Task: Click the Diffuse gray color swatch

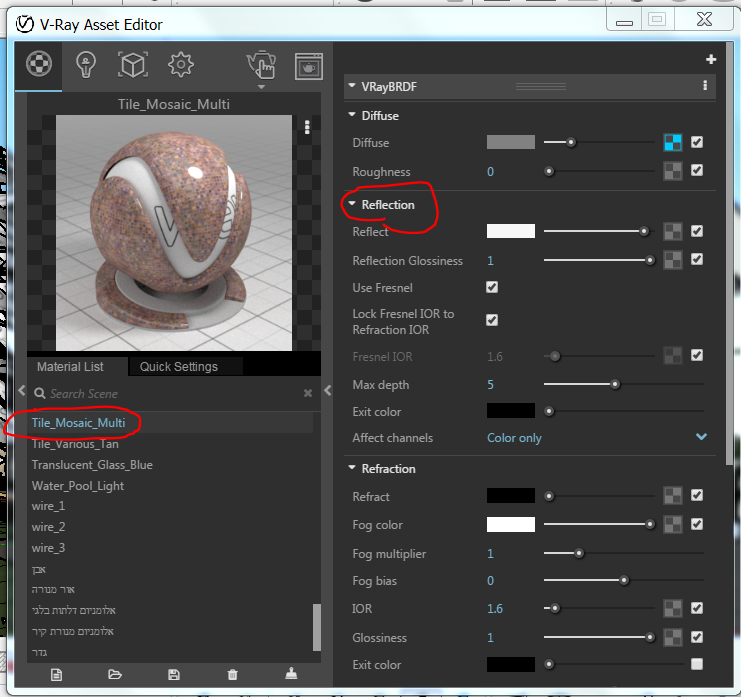Action: pos(511,142)
